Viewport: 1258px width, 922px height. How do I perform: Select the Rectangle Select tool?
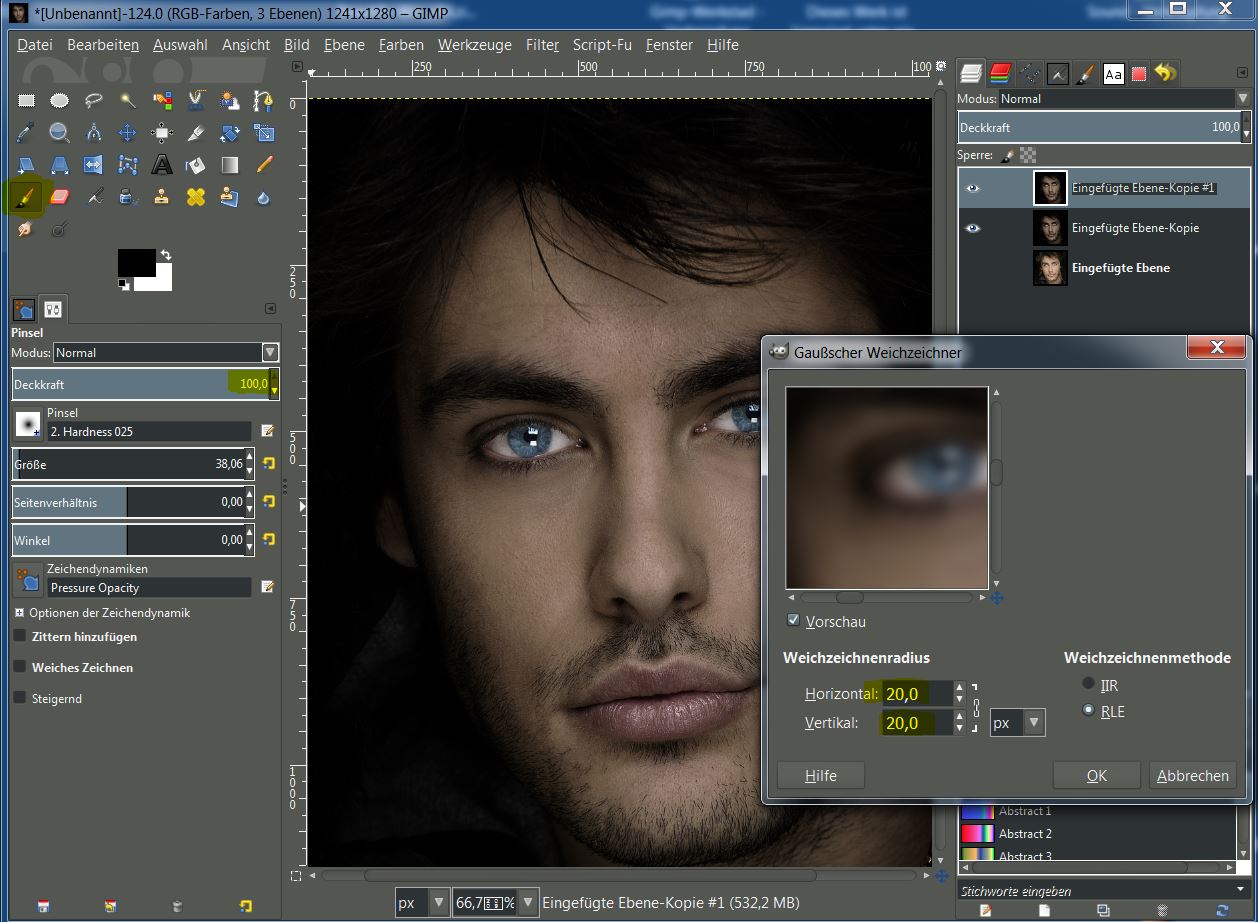click(x=27, y=100)
